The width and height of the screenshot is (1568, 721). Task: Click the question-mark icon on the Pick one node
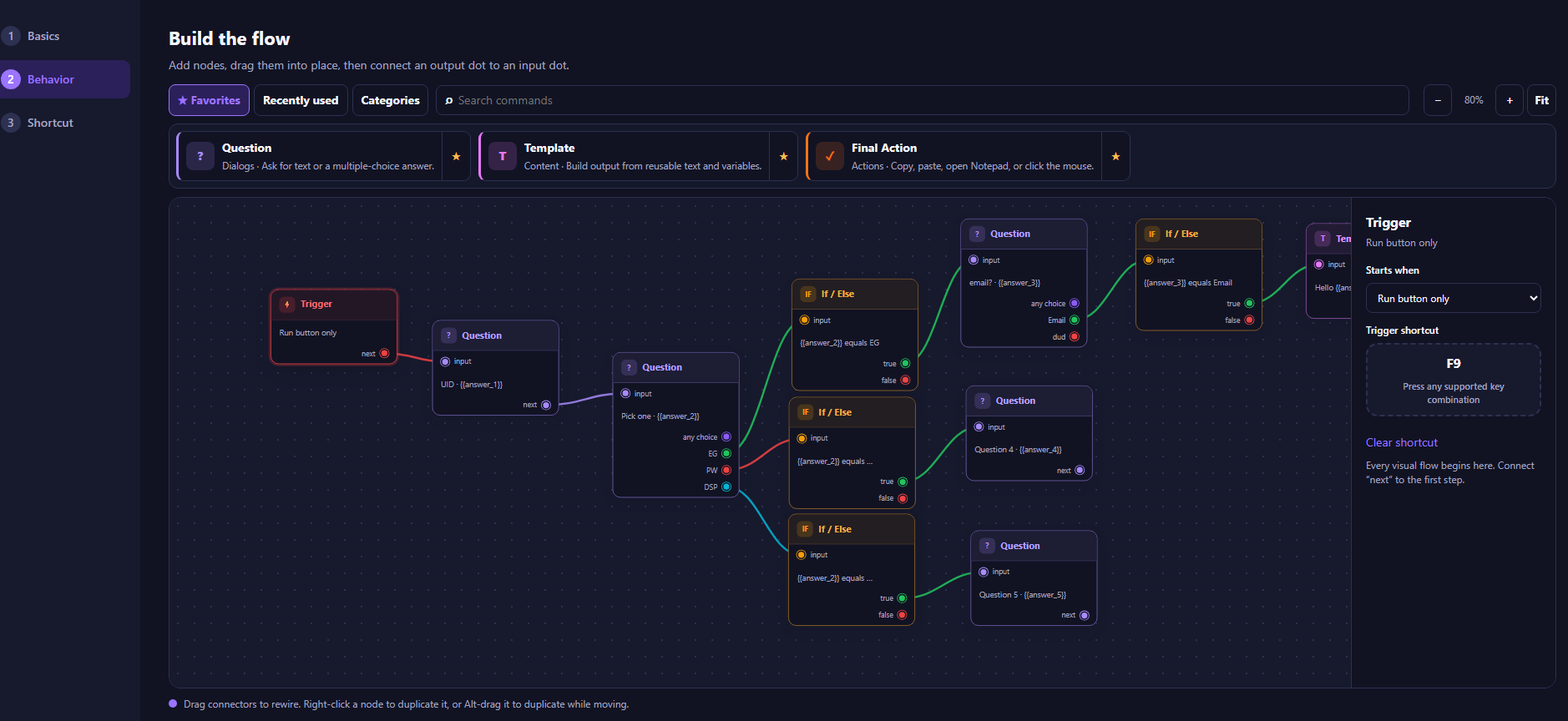pyautogui.click(x=629, y=367)
